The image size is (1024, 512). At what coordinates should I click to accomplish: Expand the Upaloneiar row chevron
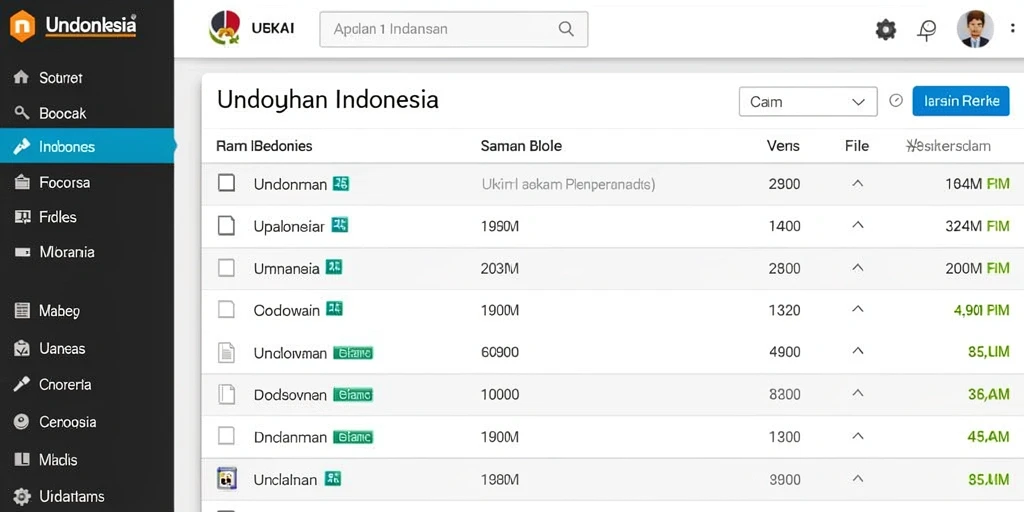tap(858, 225)
